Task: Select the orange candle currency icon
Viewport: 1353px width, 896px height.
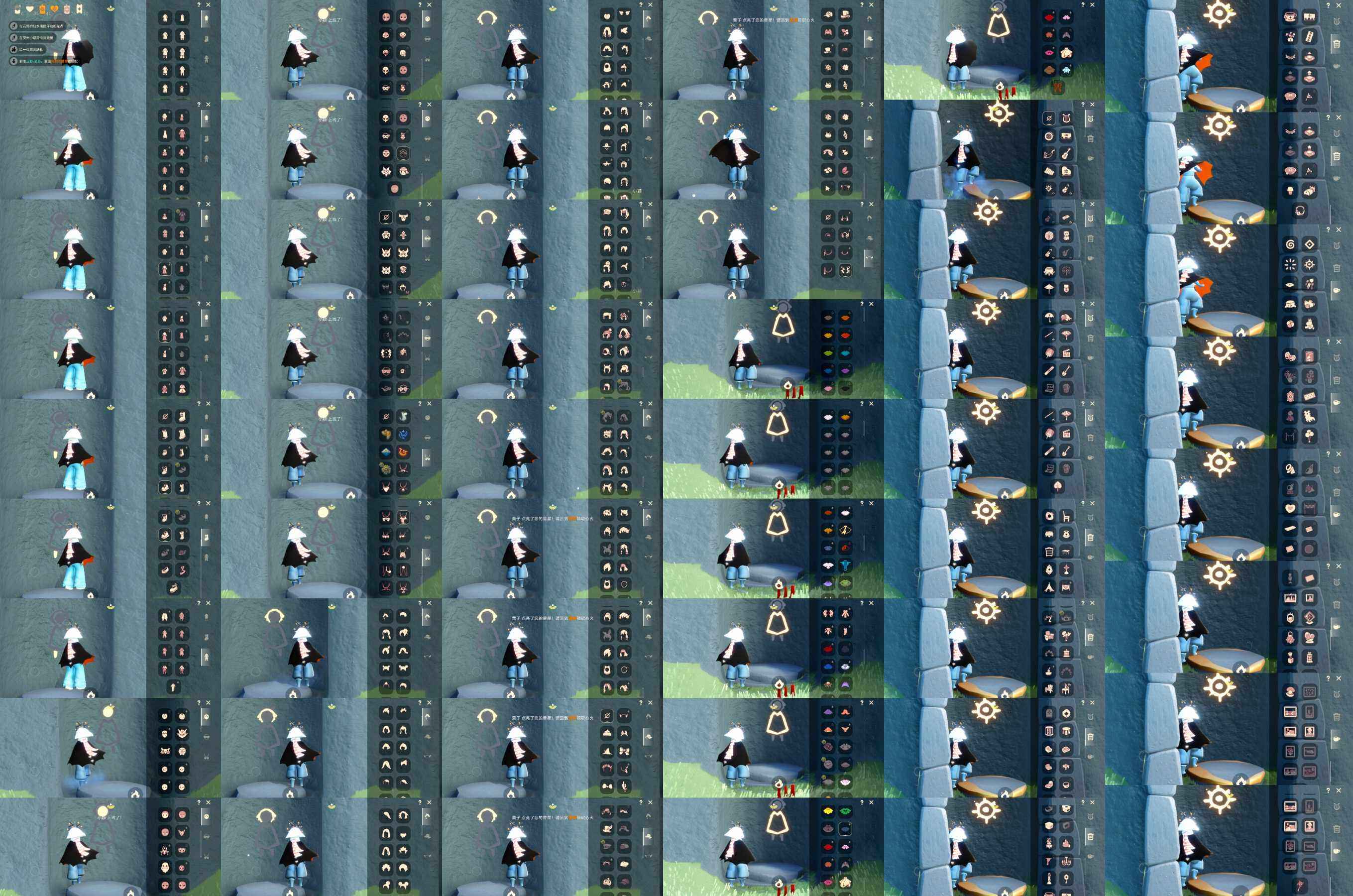Action: click(x=42, y=9)
